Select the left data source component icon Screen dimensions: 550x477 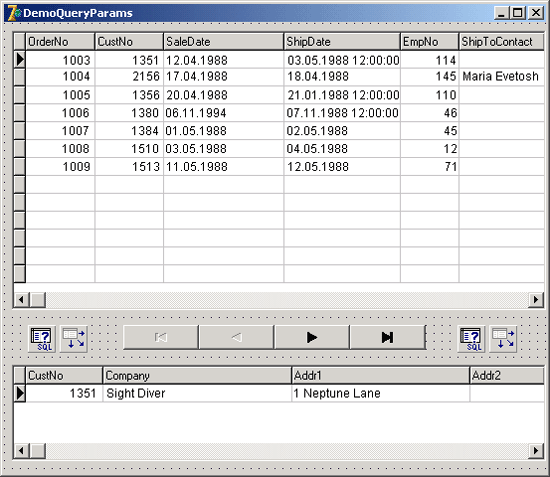(74, 339)
